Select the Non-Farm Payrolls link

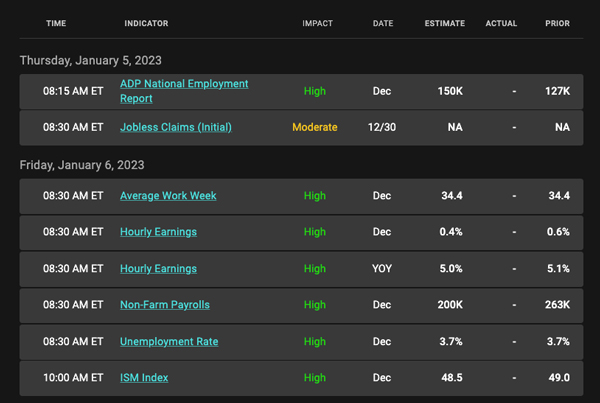coord(165,305)
